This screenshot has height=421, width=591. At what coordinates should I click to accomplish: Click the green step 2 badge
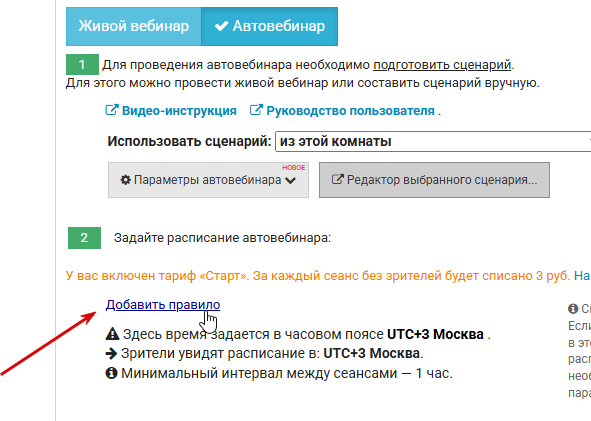[x=84, y=238]
